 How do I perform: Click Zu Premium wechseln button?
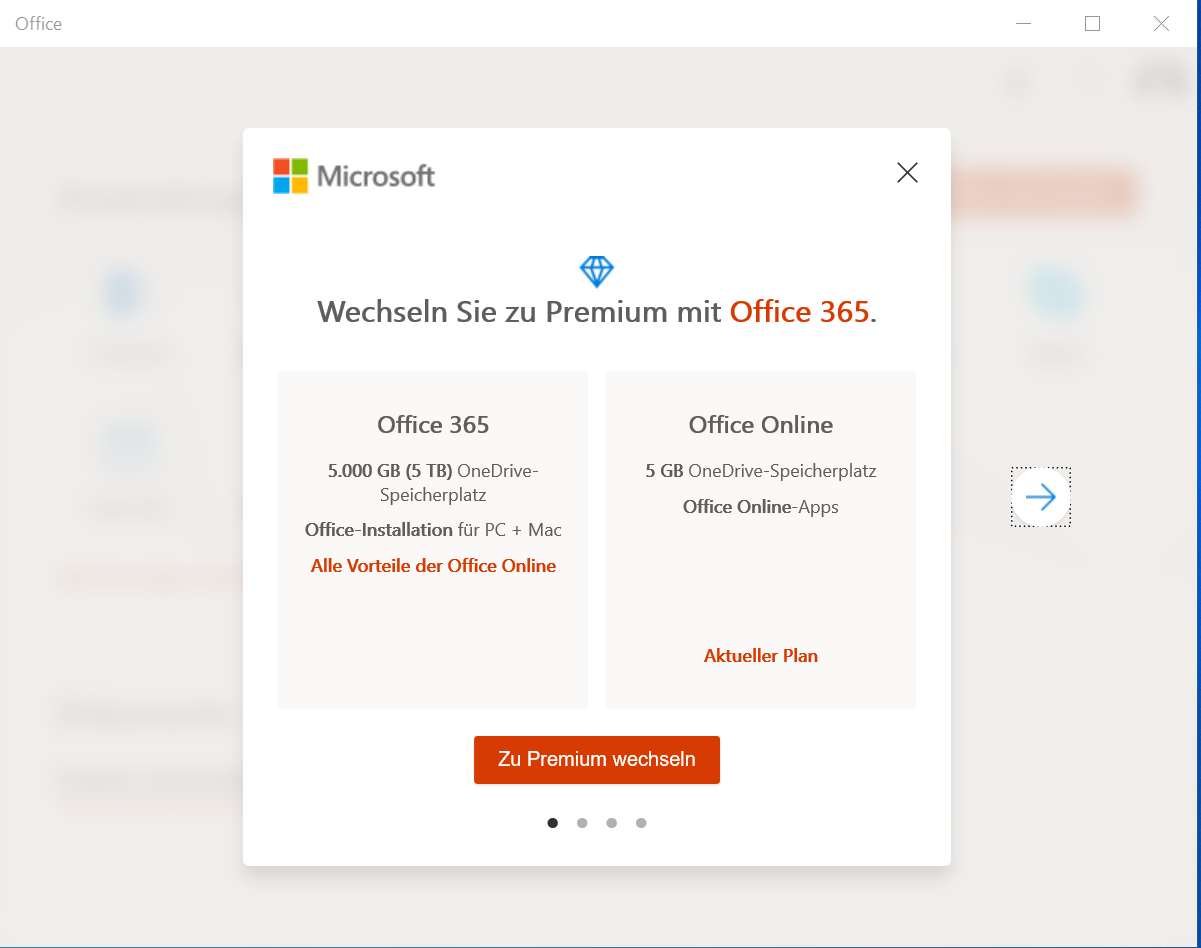[597, 760]
